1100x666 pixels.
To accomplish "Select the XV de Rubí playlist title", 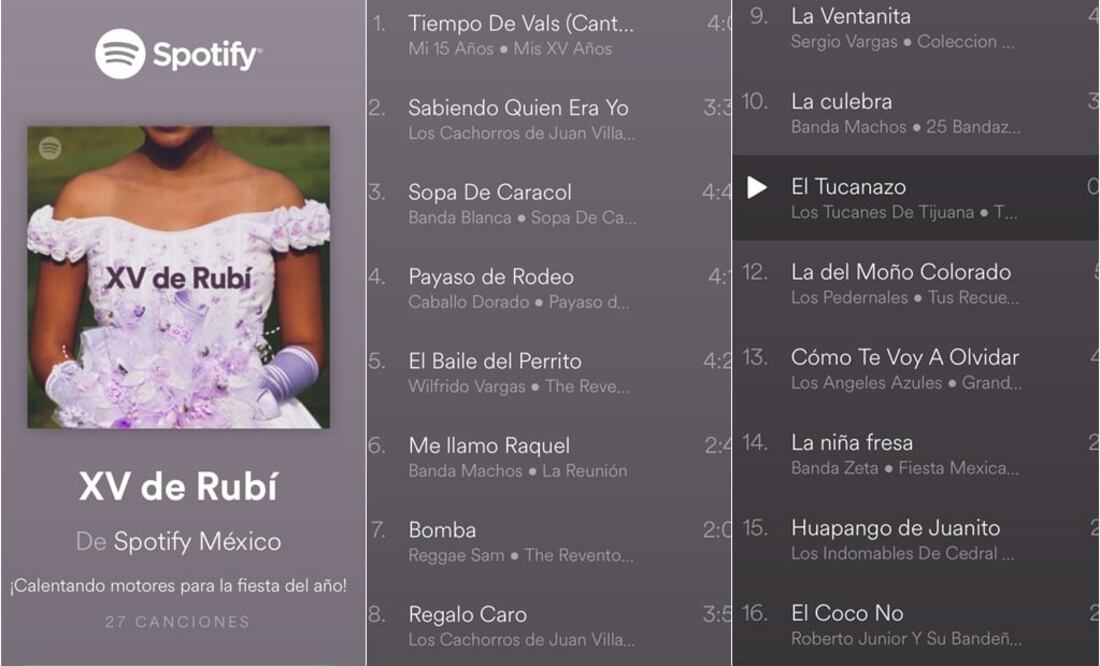I will [178, 486].
